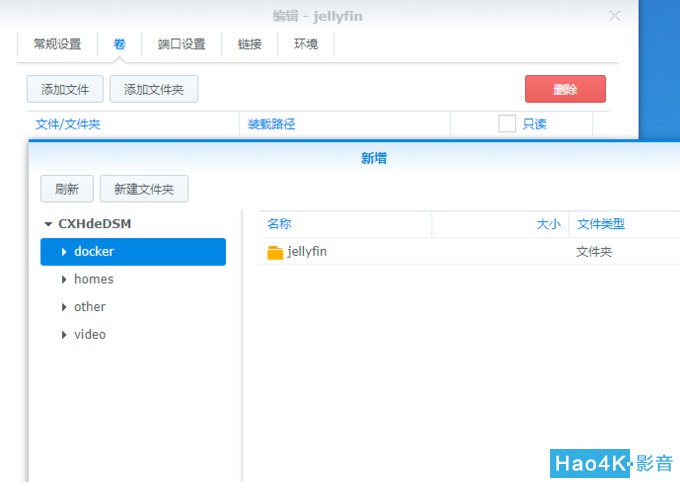Switch to the 卷 tab
680x482 pixels.
(119, 44)
